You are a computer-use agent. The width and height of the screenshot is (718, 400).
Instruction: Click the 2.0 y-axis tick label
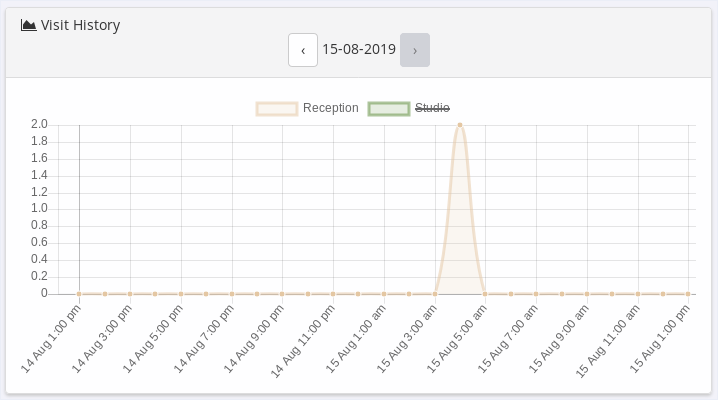coord(39,124)
